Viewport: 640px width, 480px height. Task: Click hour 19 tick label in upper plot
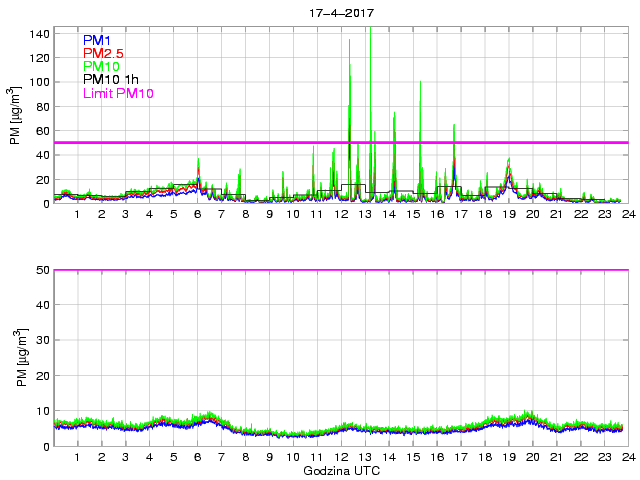click(x=508, y=214)
